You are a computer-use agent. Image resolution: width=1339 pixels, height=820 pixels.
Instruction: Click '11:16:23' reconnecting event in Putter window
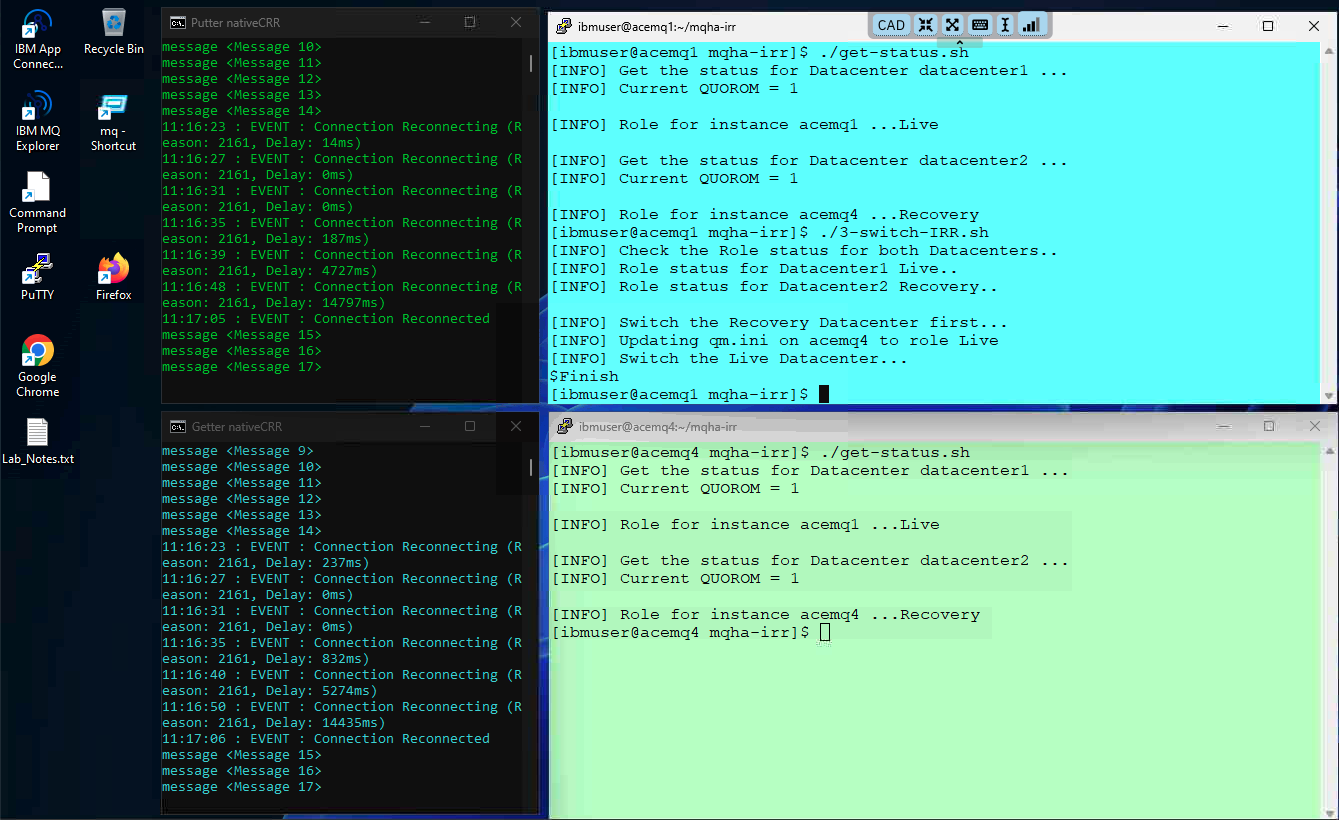[x=342, y=135]
